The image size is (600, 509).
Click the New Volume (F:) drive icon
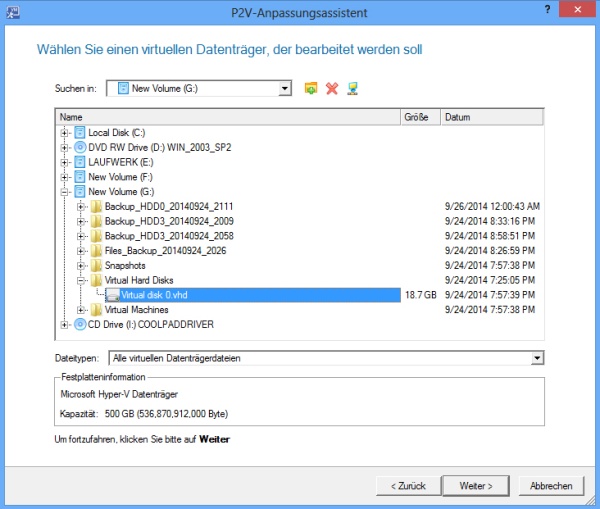80,177
